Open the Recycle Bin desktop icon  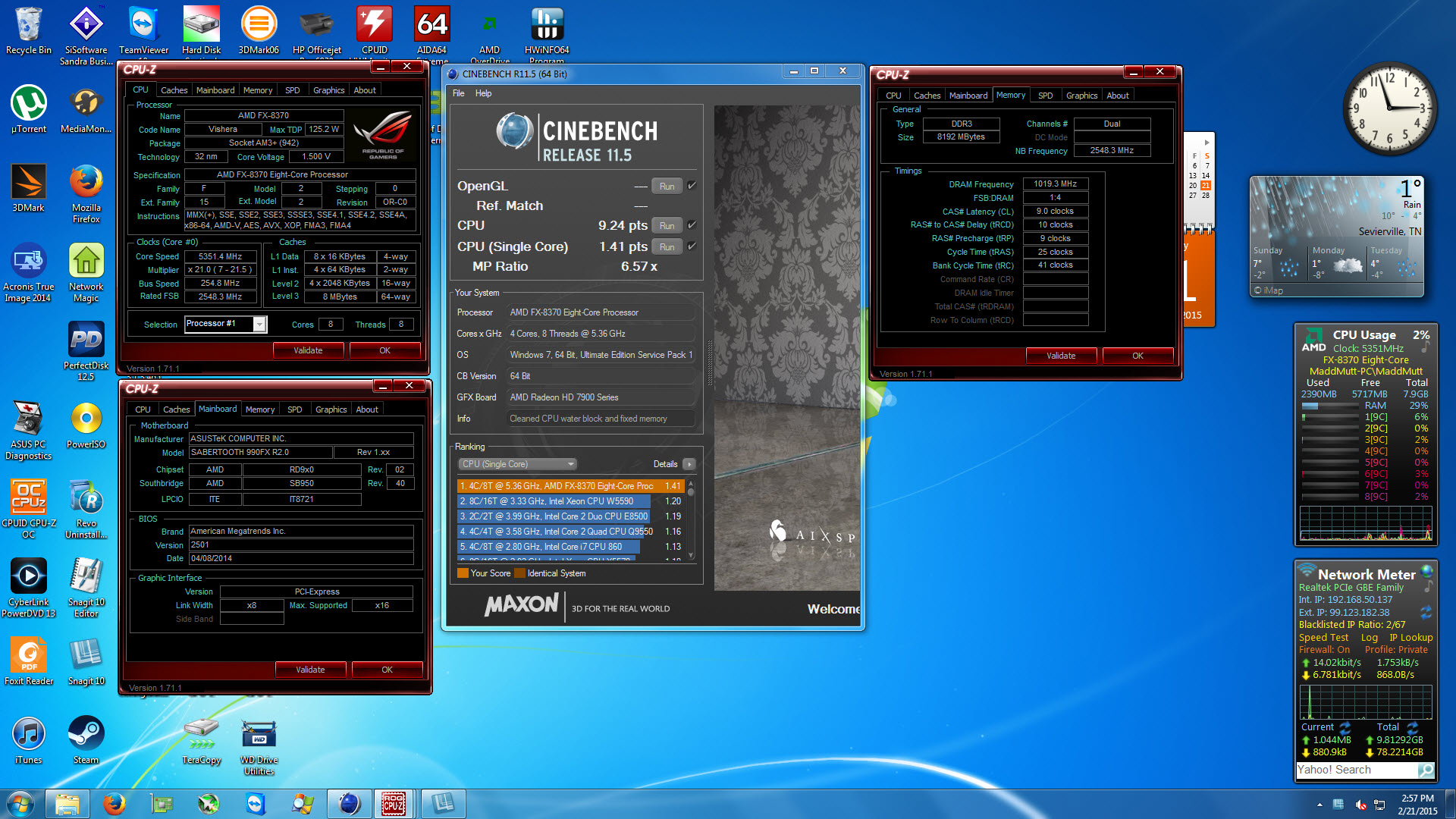(x=29, y=30)
